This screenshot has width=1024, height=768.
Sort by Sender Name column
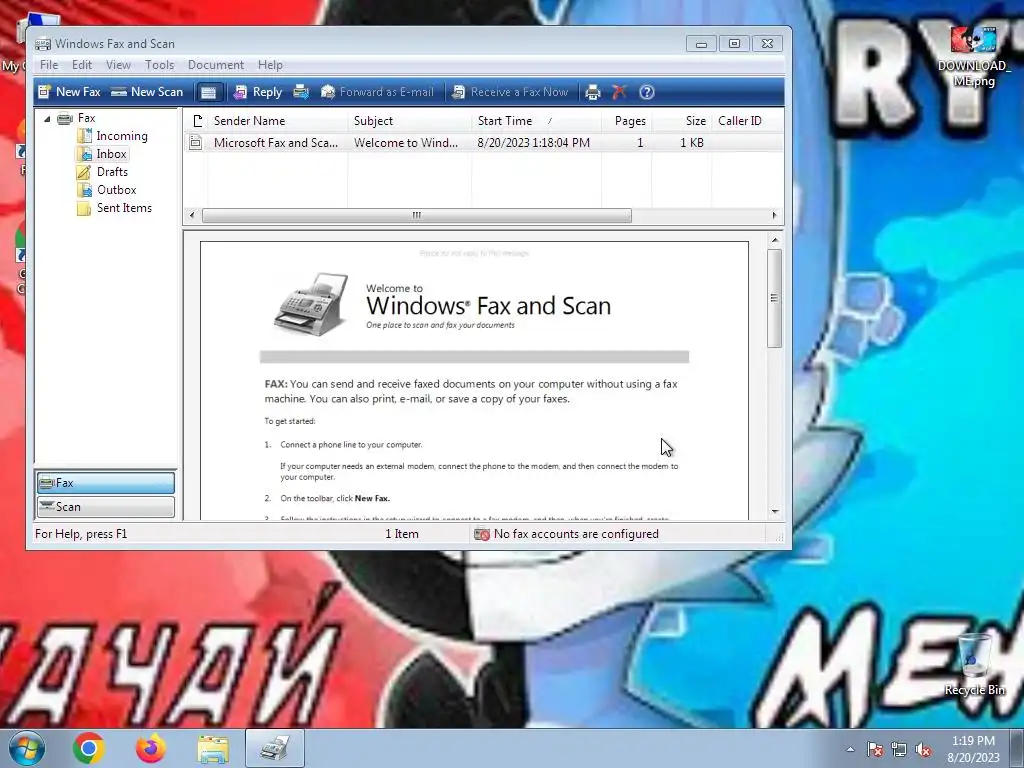[278, 121]
